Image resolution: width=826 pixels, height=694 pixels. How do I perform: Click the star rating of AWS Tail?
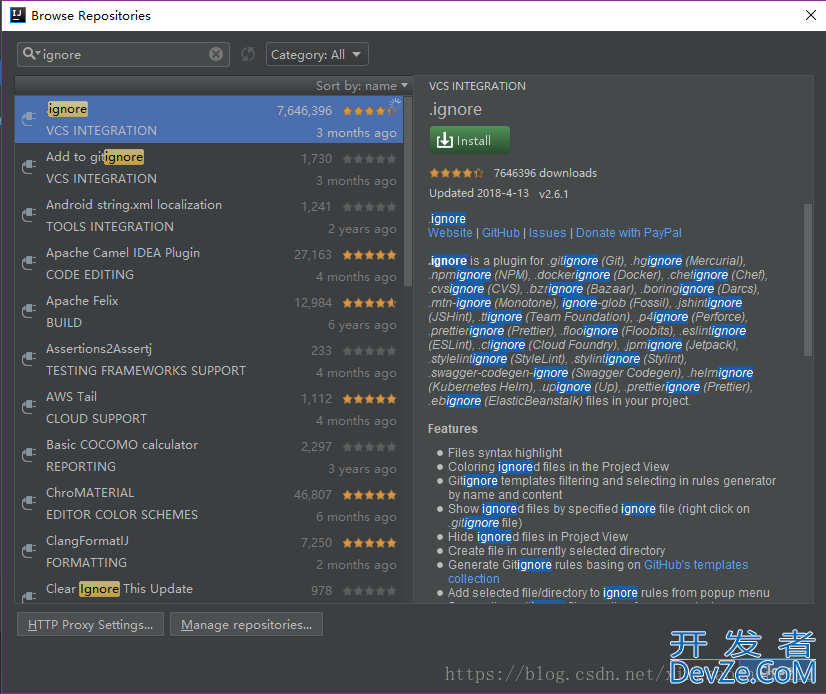click(369, 399)
